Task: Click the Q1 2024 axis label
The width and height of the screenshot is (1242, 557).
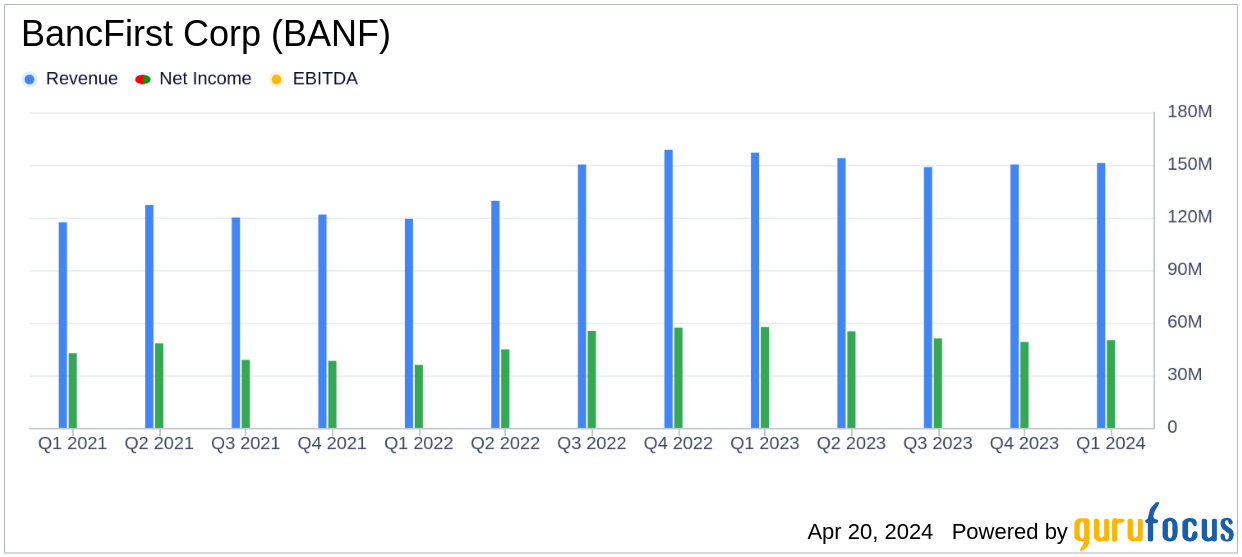Action: click(1111, 443)
